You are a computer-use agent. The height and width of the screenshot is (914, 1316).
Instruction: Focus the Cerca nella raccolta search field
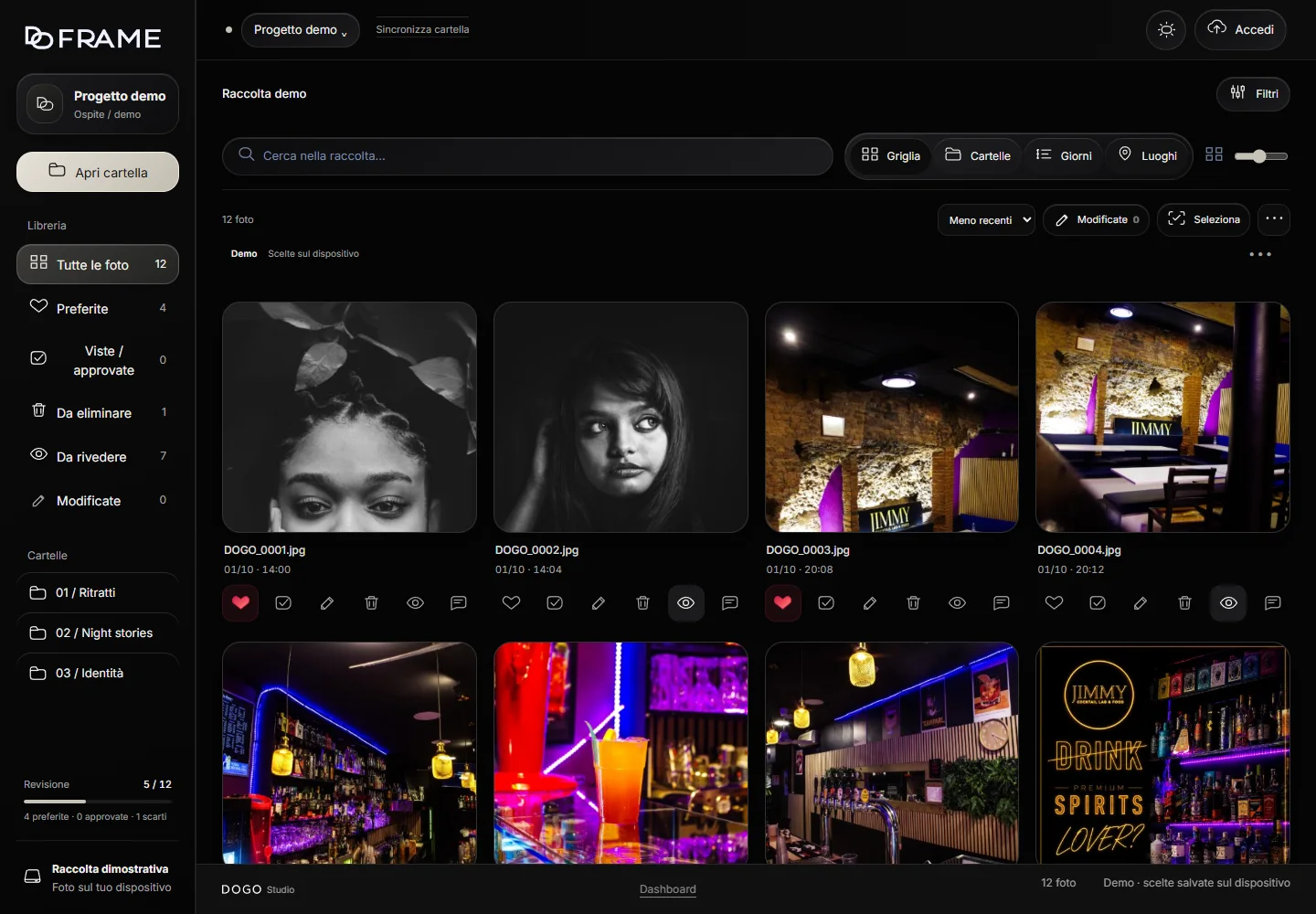pos(527,156)
